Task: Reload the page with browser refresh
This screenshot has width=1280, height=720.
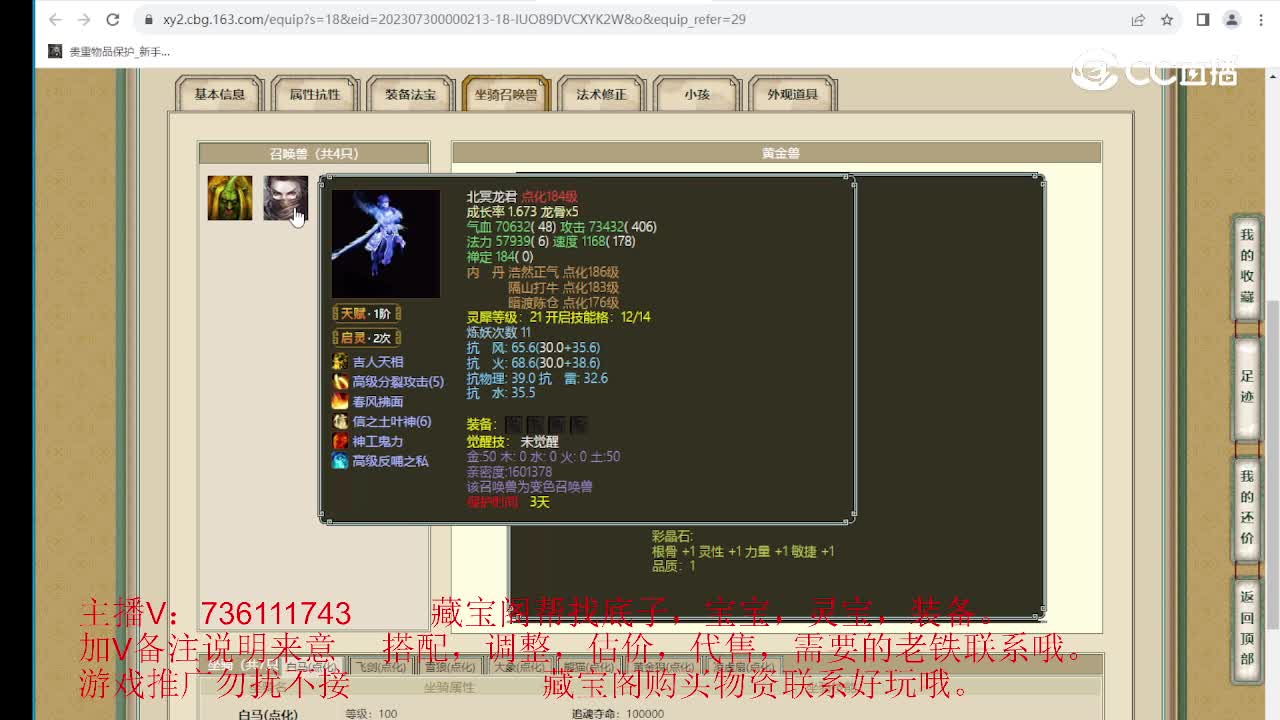Action: [x=113, y=20]
